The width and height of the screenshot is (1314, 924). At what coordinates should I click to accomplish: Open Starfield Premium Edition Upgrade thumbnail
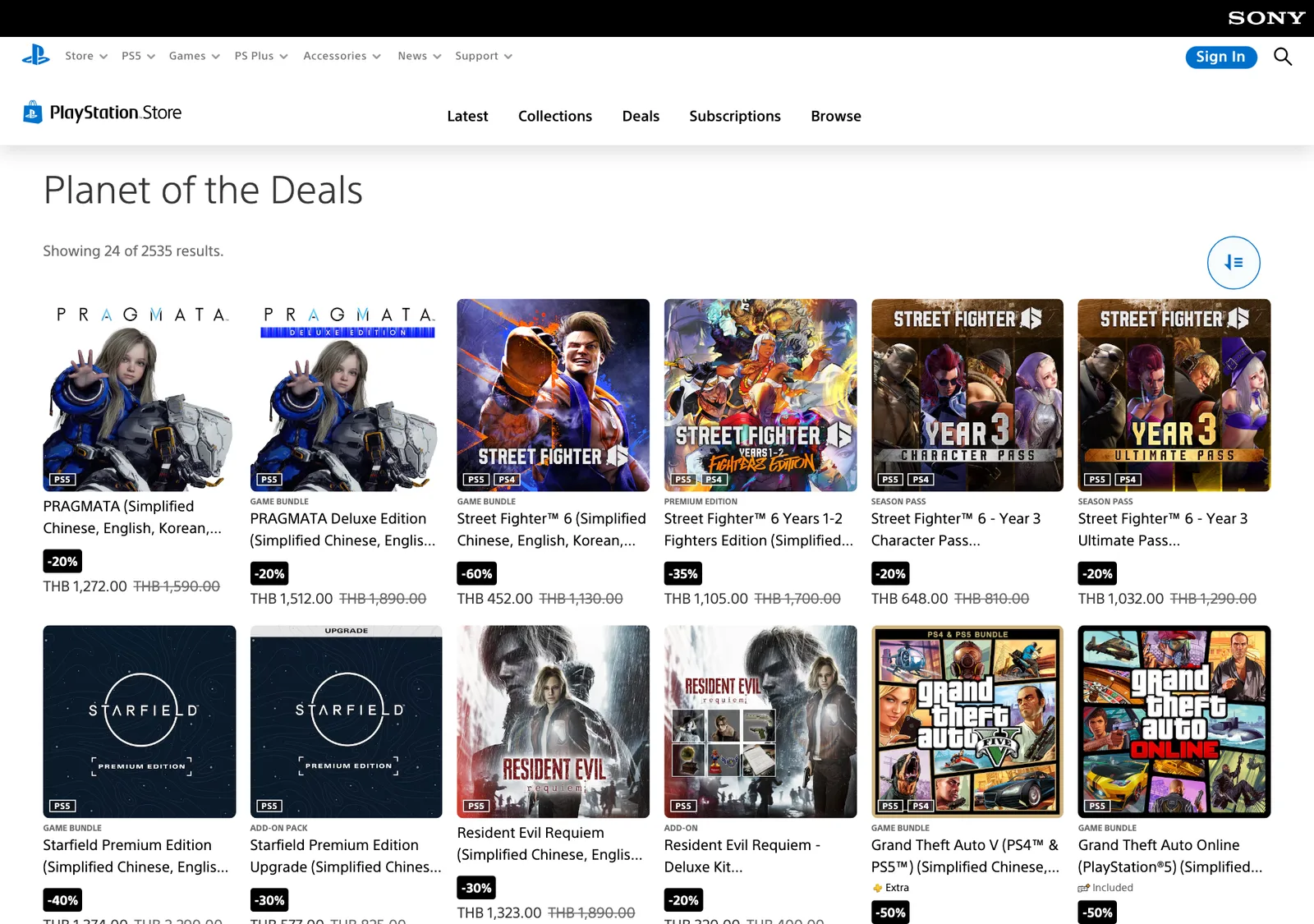tap(346, 722)
